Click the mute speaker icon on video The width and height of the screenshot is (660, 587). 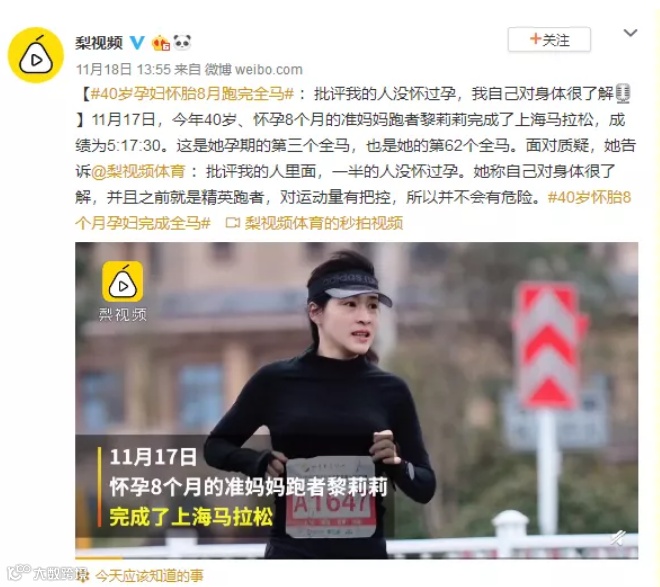click(x=618, y=538)
